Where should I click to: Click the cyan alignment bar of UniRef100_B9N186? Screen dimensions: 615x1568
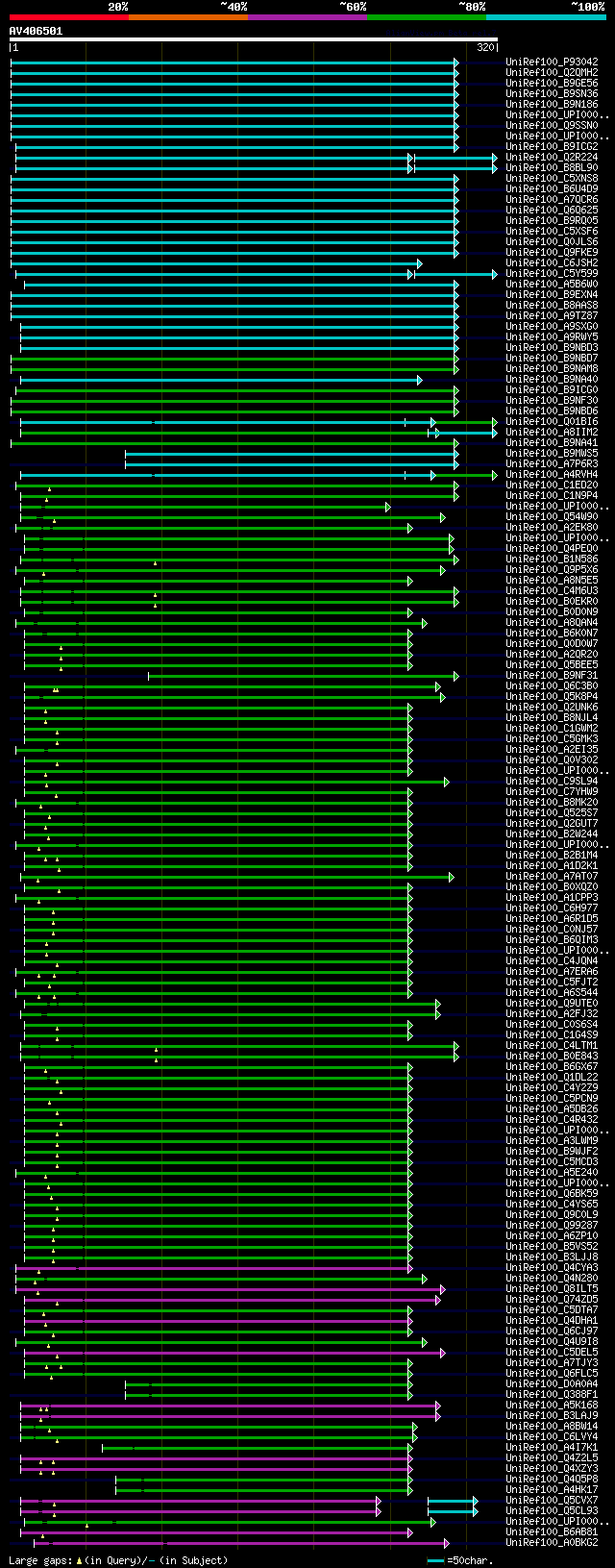[x=234, y=105]
